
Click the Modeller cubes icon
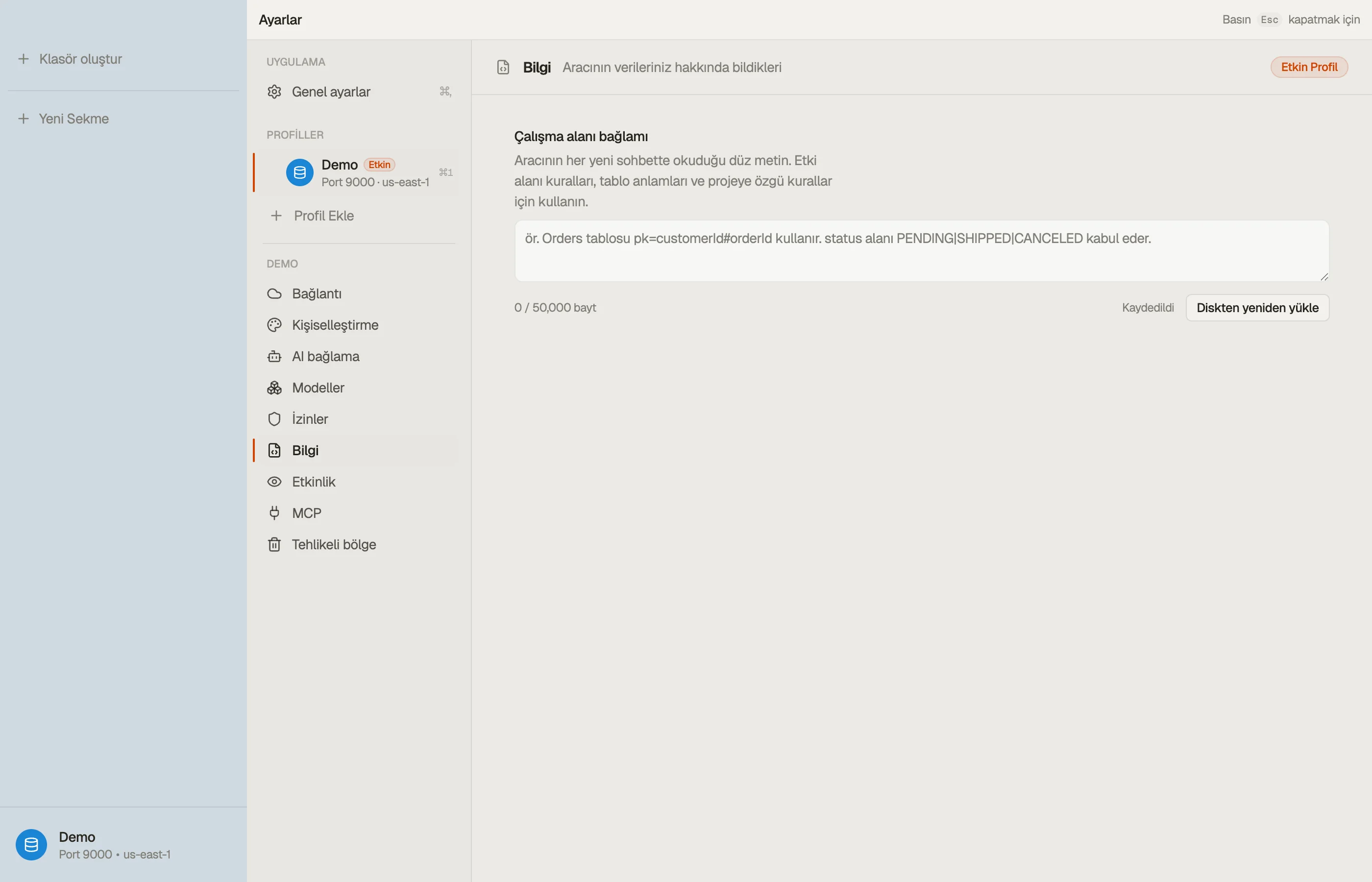point(274,388)
